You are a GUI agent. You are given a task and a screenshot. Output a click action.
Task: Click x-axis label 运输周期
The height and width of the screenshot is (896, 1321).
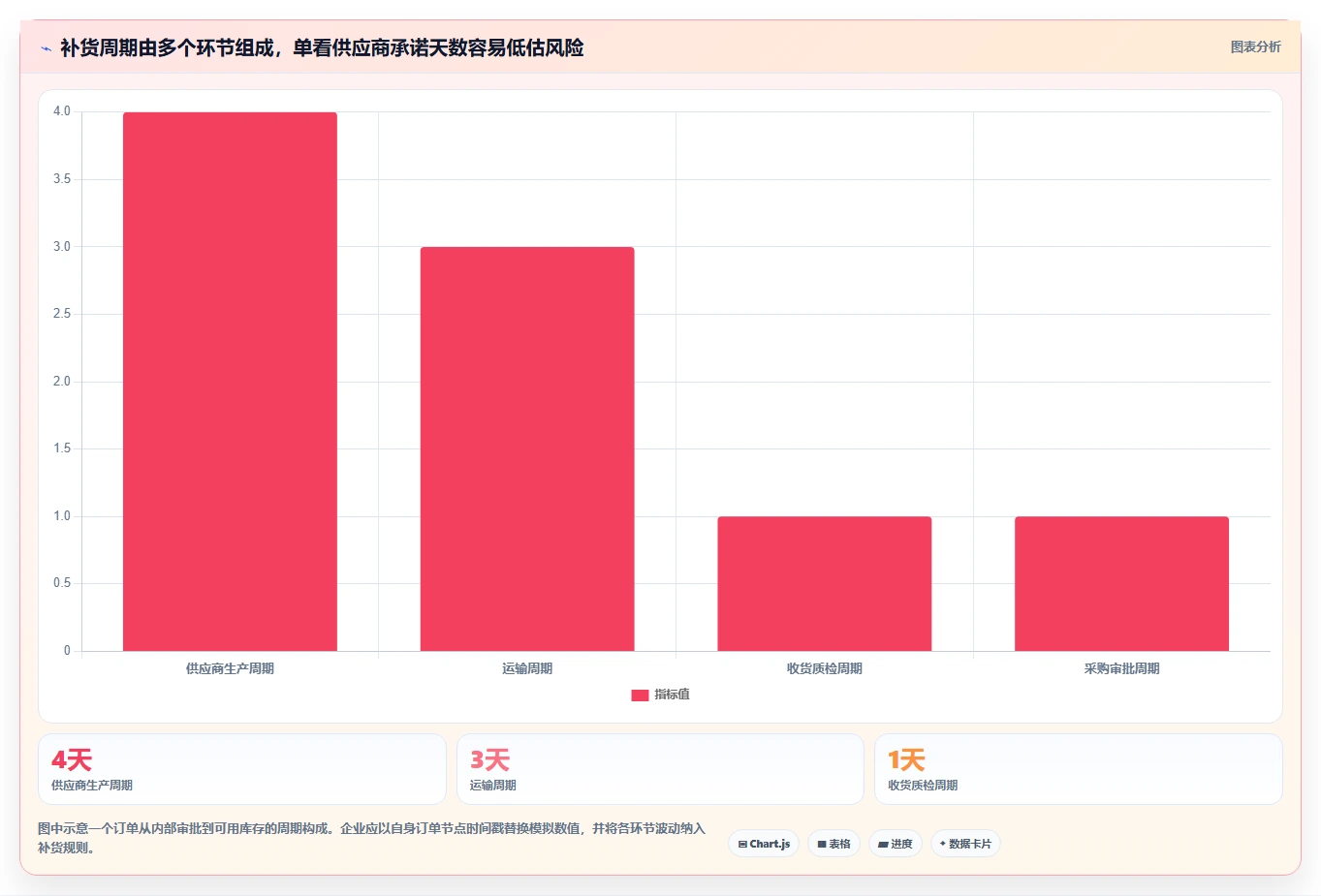(527, 668)
